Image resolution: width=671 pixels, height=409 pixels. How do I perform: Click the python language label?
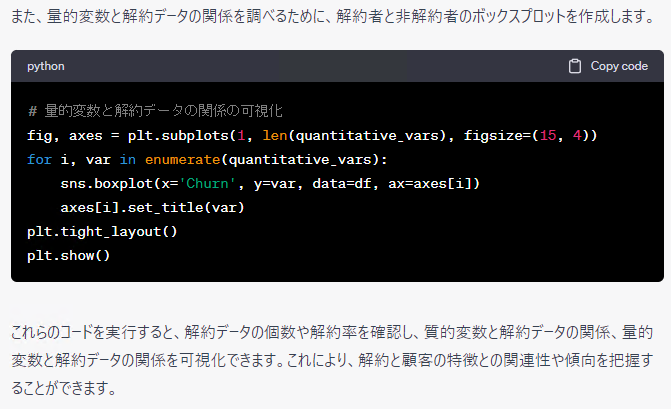click(46, 66)
